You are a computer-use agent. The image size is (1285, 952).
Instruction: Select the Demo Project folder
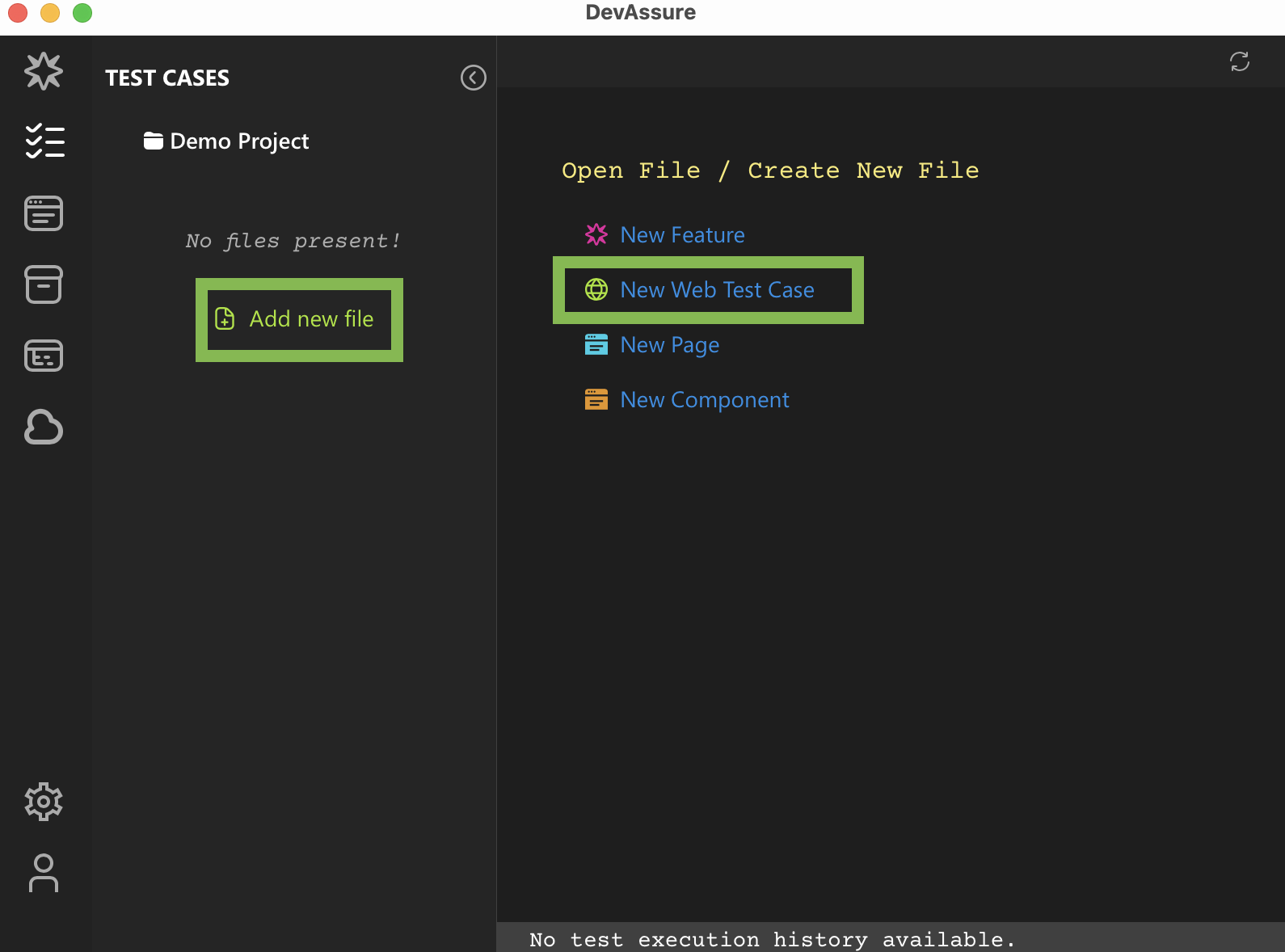[x=227, y=141]
